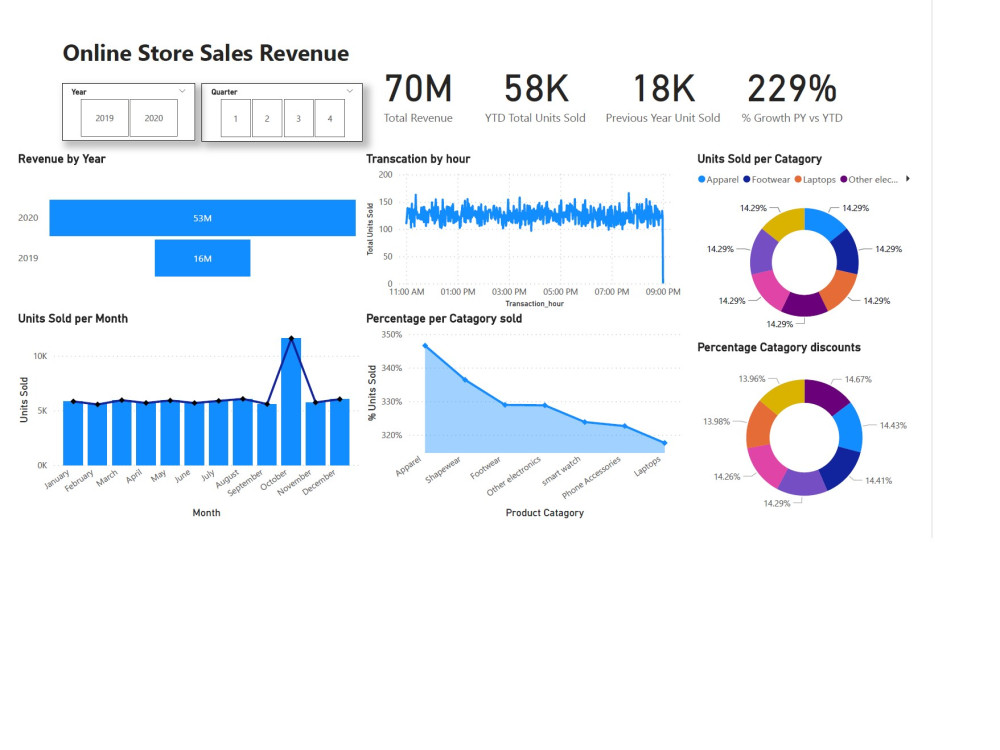Select Quarter 3 in the Quarter slicer
1000x750 pixels.
[298, 117]
